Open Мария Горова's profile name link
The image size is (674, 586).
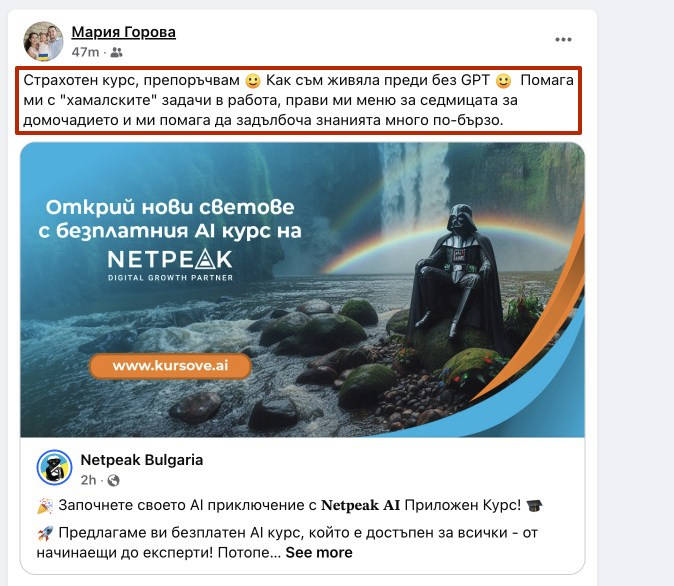(x=123, y=32)
